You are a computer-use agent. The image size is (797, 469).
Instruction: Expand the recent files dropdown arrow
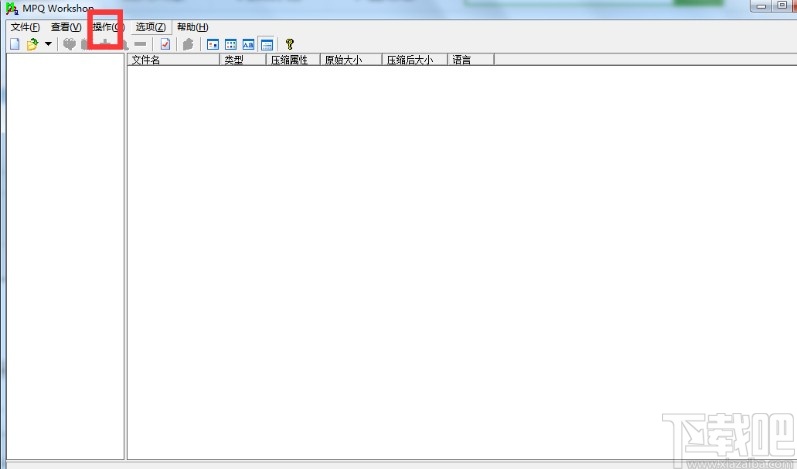pyautogui.click(x=48, y=44)
